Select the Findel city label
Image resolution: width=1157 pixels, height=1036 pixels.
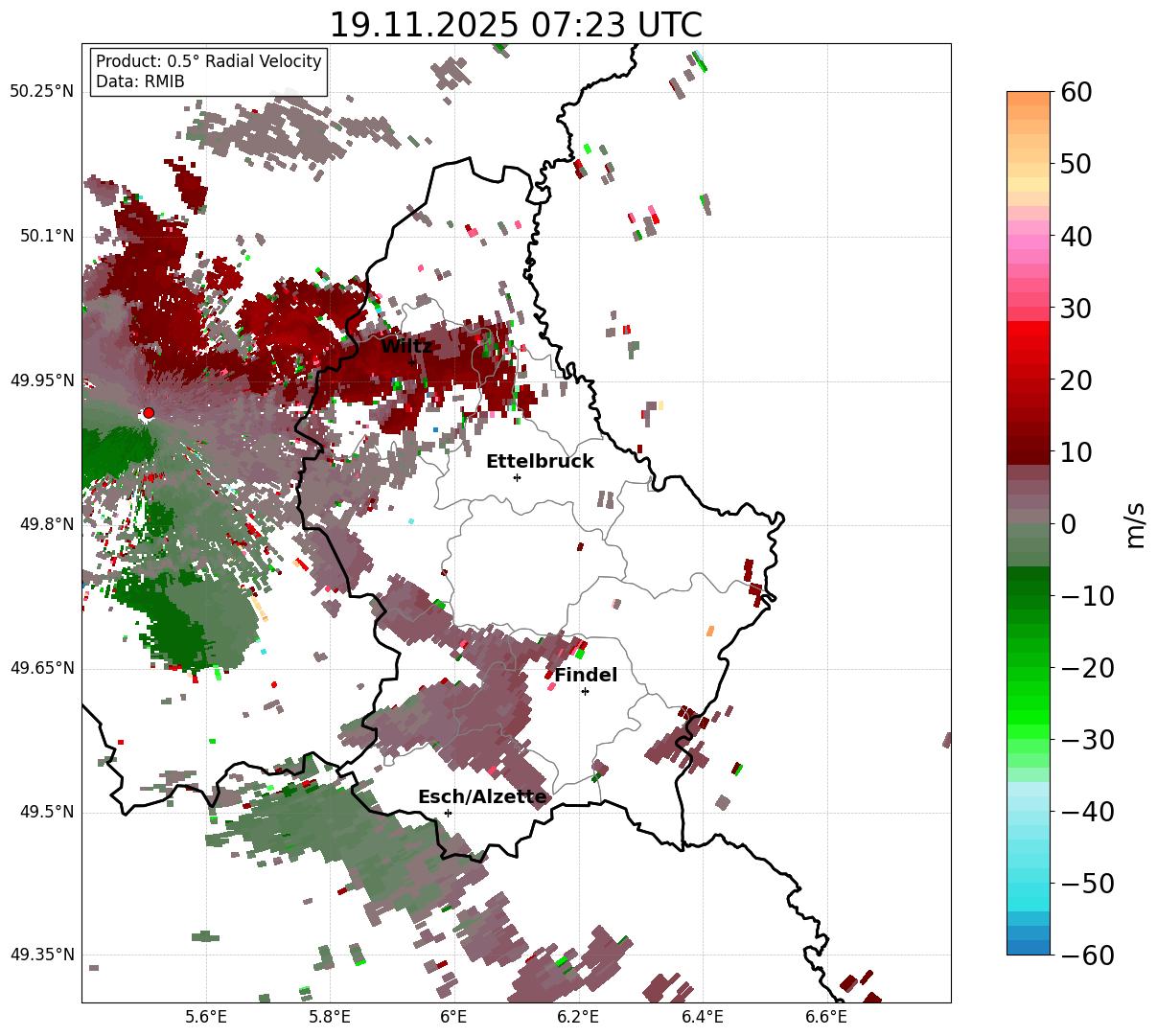pyautogui.click(x=586, y=676)
